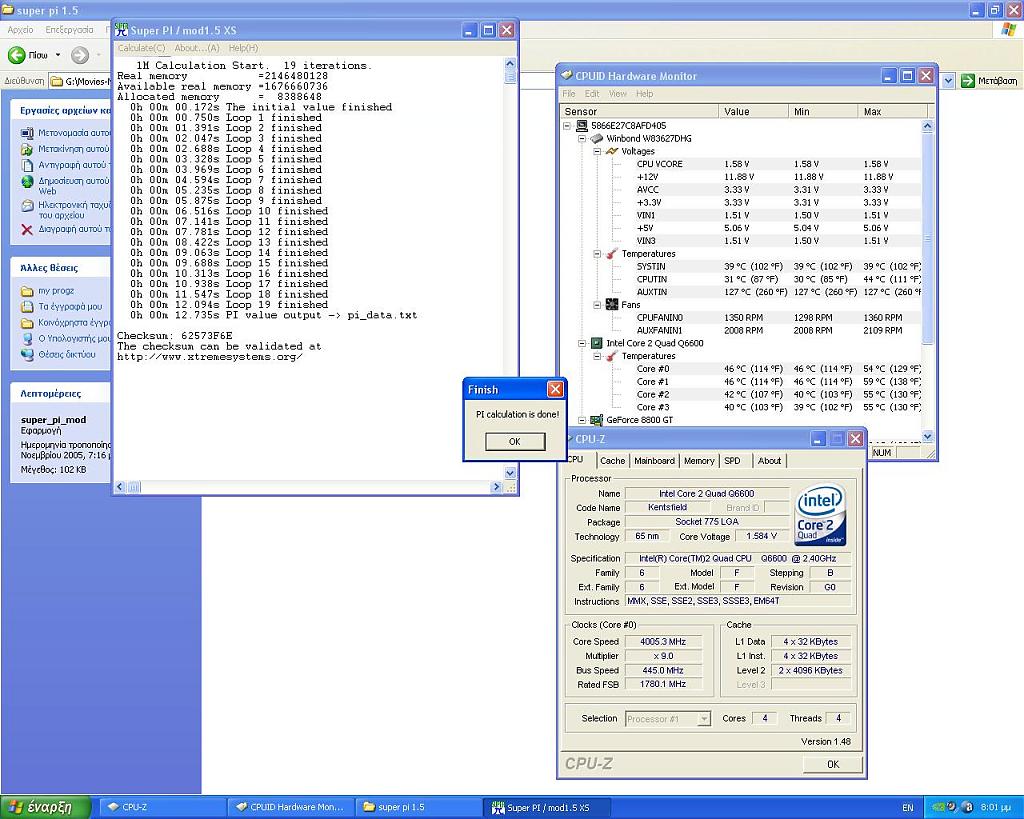
Task: Click the chip icon beside Winbond W83627DHG
Action: click(x=596, y=138)
